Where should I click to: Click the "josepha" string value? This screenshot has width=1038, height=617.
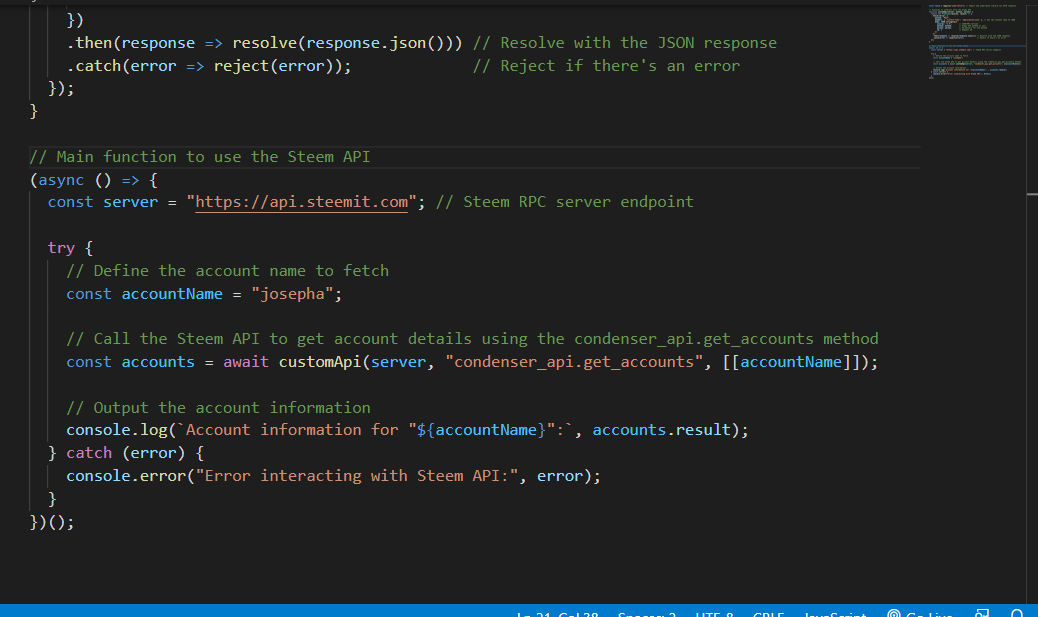(x=292, y=294)
